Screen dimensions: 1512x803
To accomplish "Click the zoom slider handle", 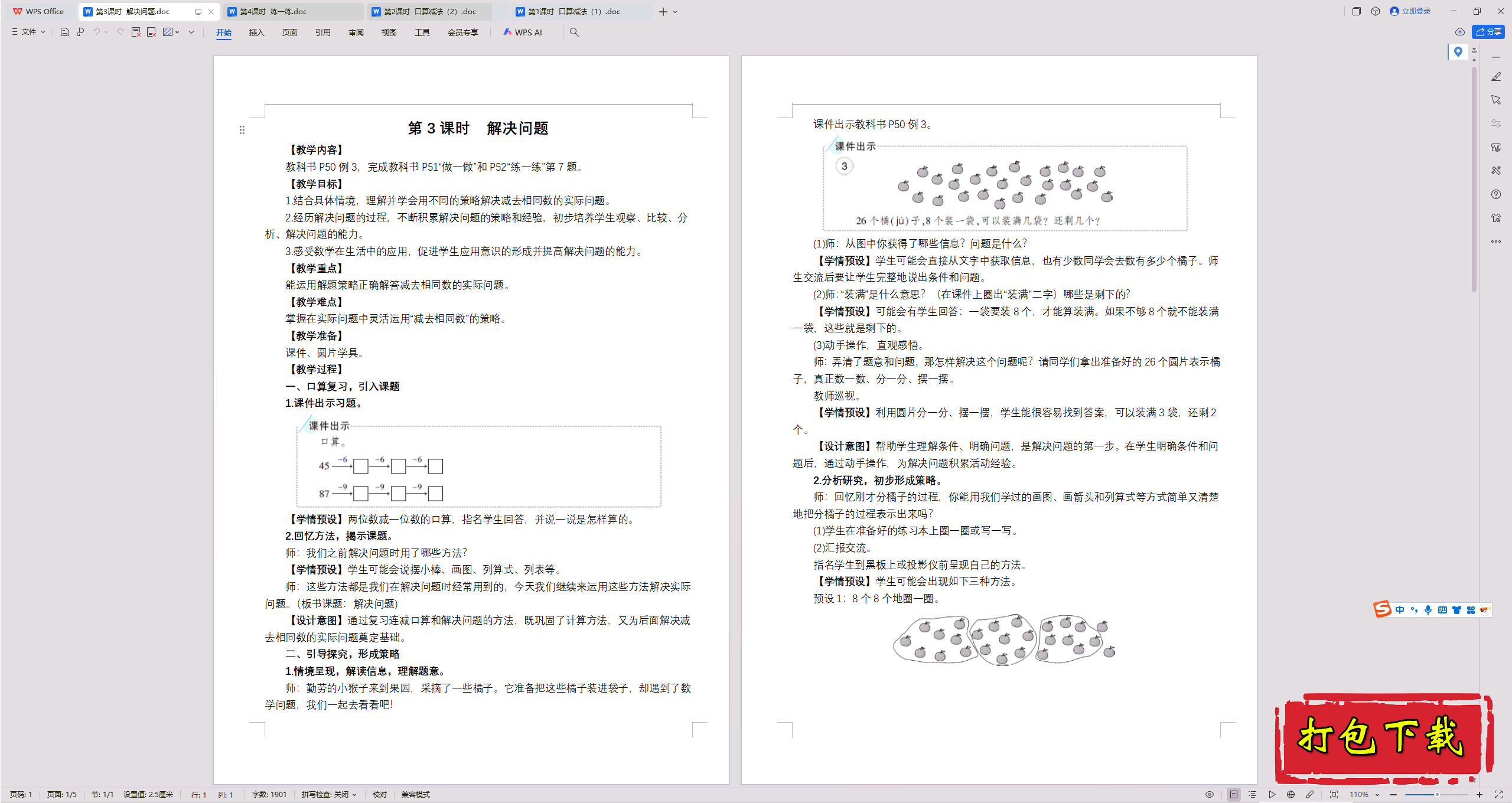I will (1437, 795).
